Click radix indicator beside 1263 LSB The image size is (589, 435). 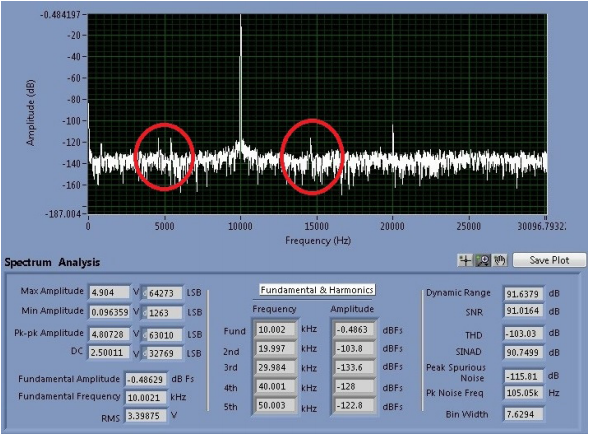[x=145, y=313]
